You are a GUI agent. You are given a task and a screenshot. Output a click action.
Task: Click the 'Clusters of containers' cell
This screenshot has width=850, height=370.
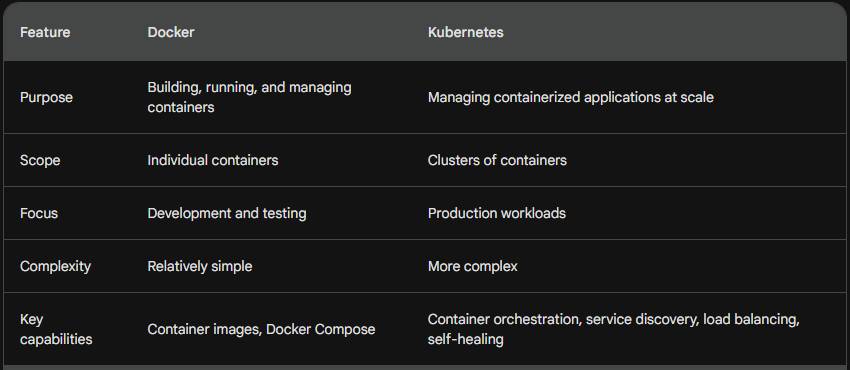click(497, 160)
